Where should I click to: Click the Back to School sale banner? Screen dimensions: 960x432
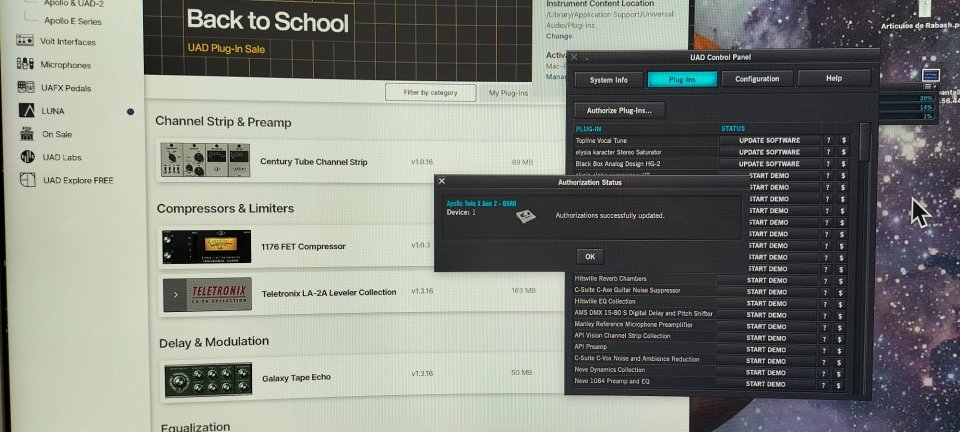pos(337,38)
